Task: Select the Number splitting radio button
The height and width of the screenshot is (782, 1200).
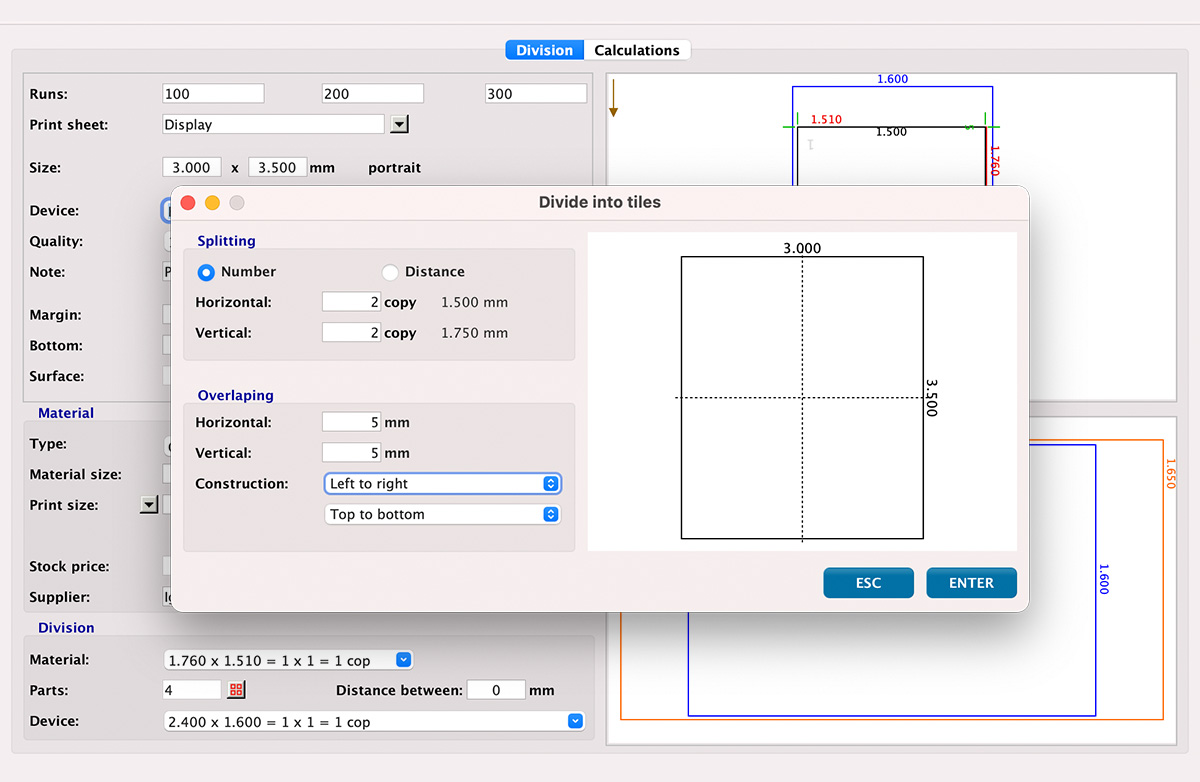Action: [x=206, y=271]
